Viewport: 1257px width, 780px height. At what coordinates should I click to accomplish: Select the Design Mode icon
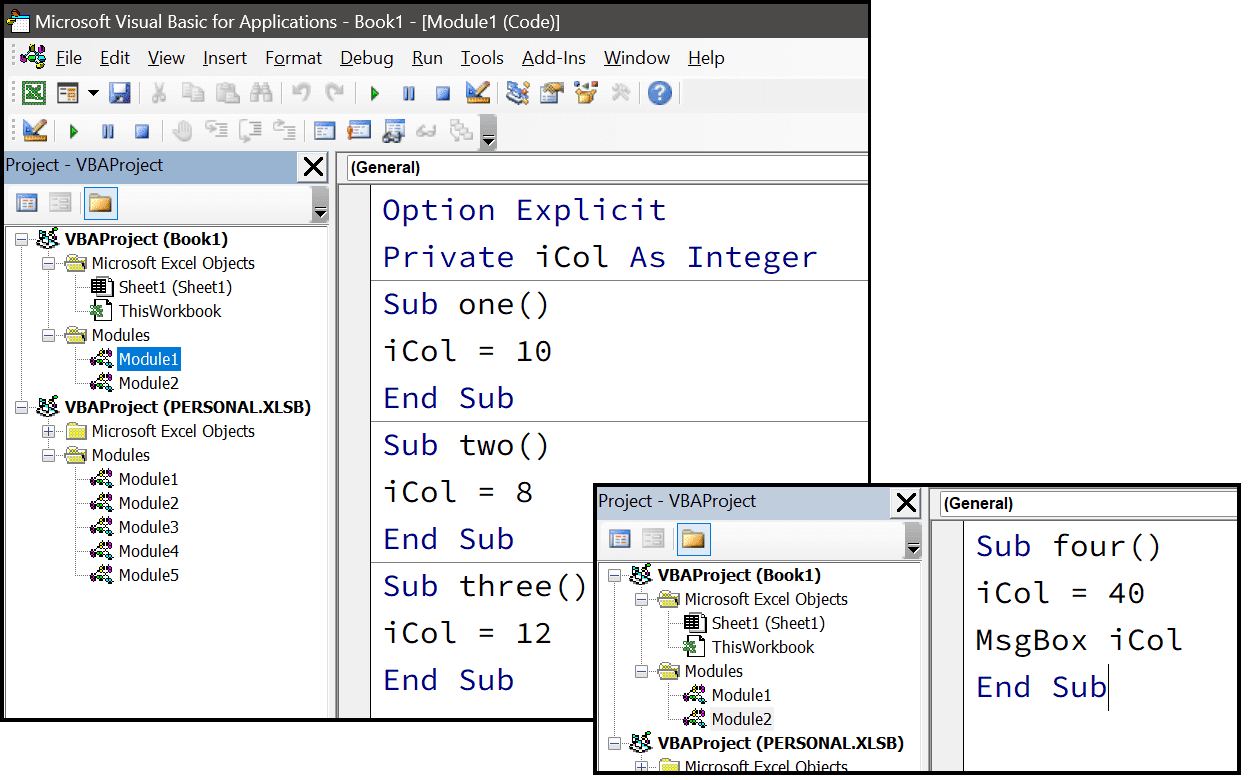[x=478, y=92]
